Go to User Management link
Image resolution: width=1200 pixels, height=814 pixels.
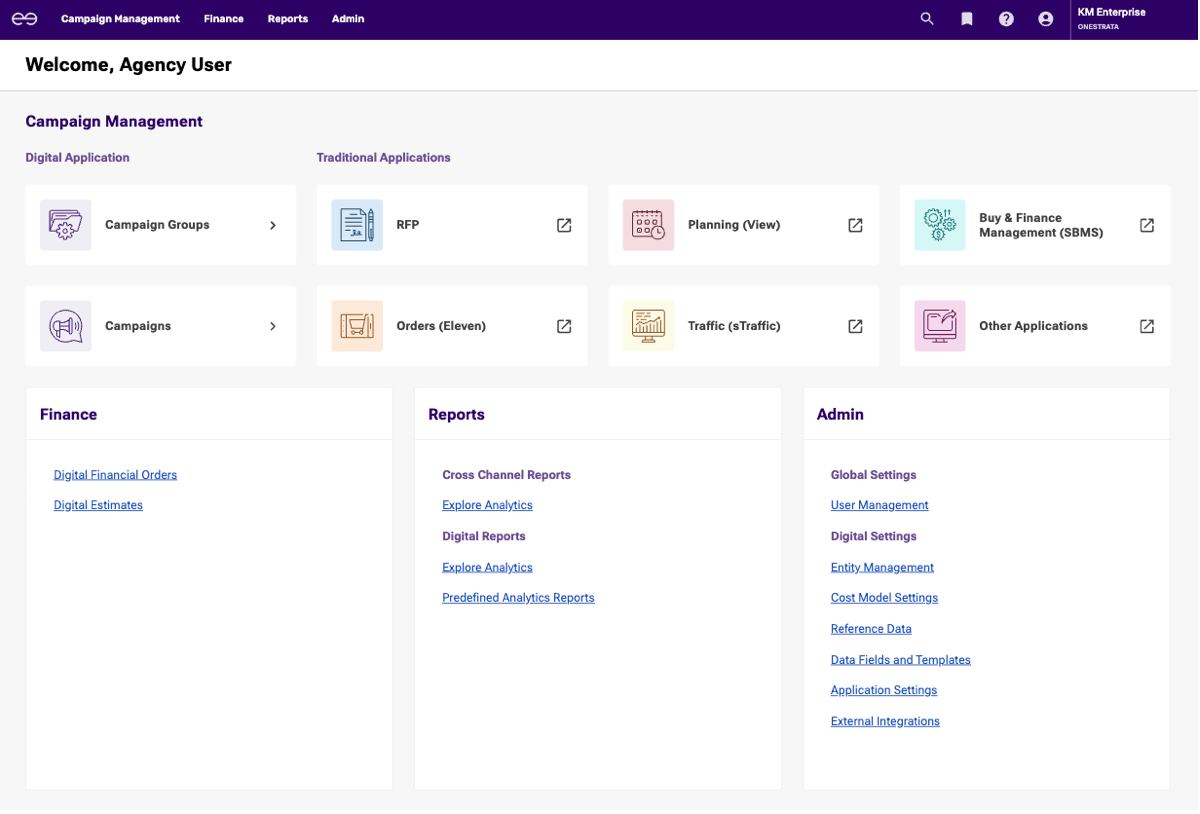pos(879,505)
